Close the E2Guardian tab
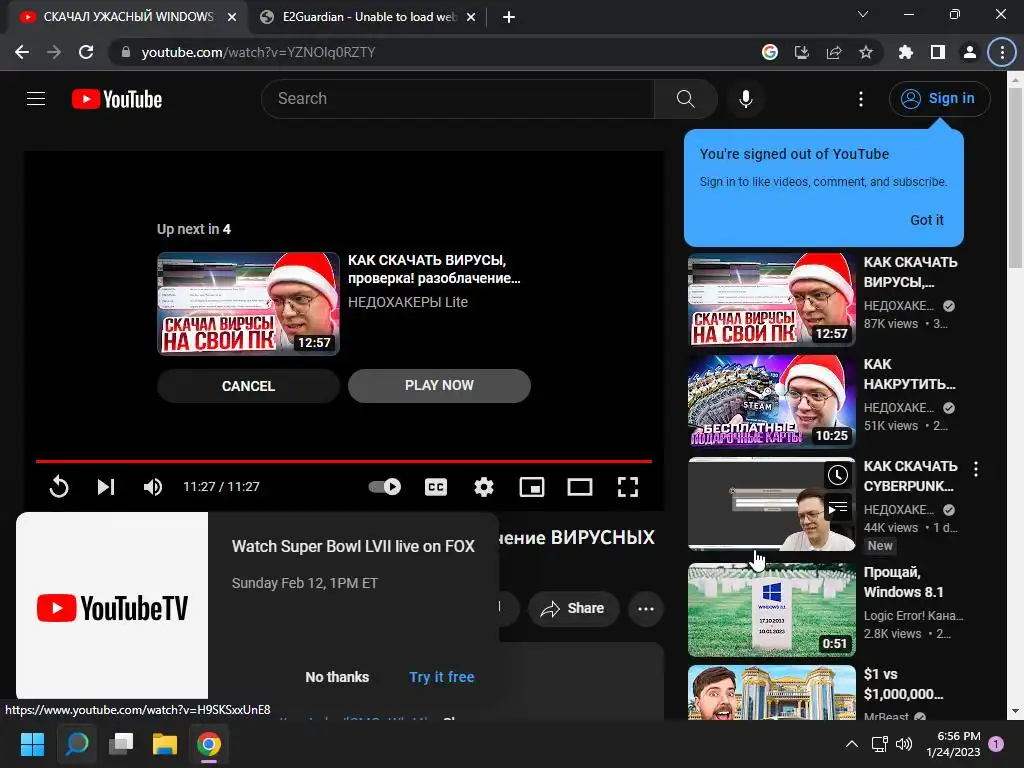The height and width of the screenshot is (768, 1024). tap(471, 17)
